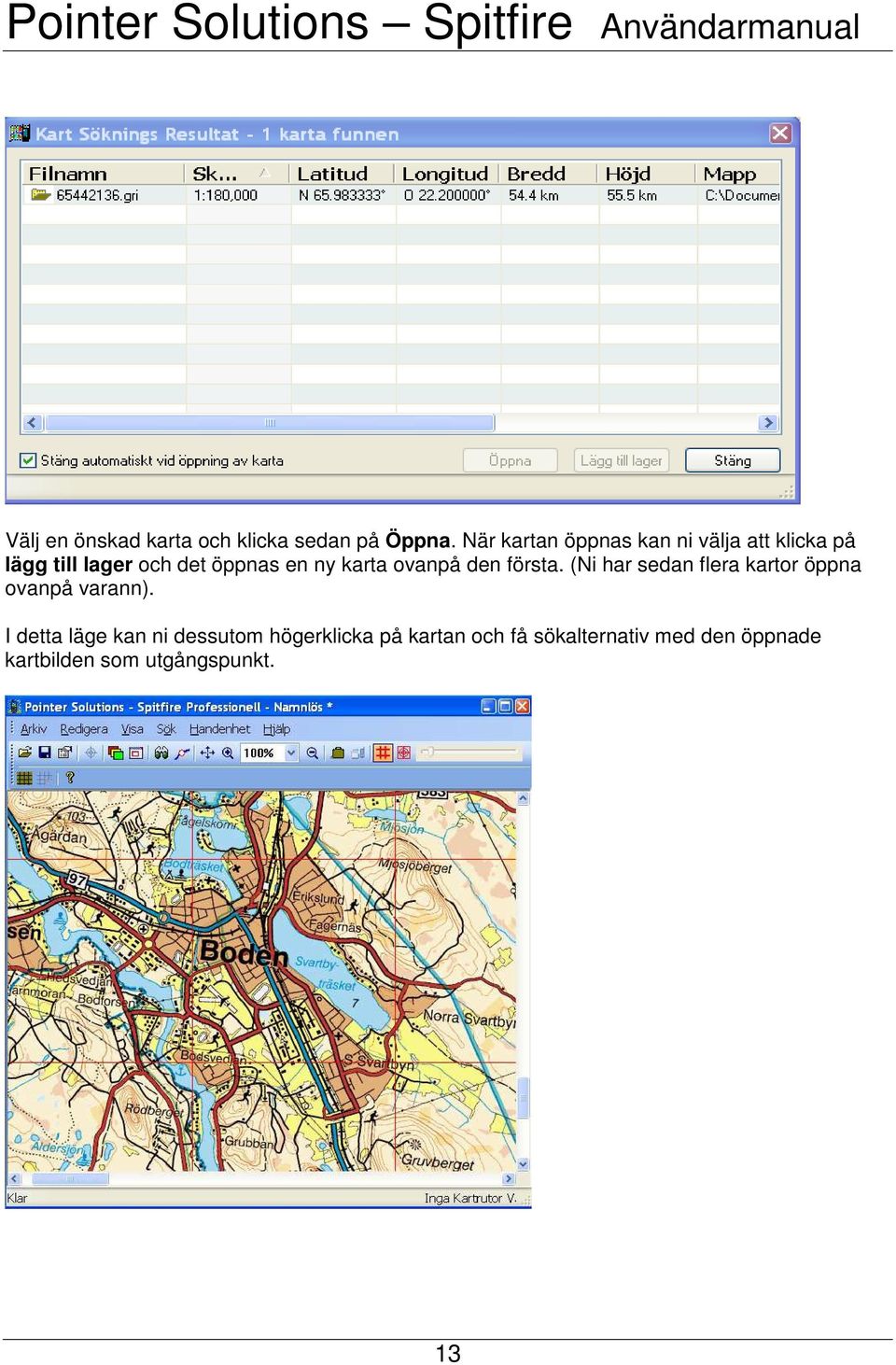This screenshot has width=896, height=1365.
Task: Click the grayed crosshair target icon
Action: point(91,753)
